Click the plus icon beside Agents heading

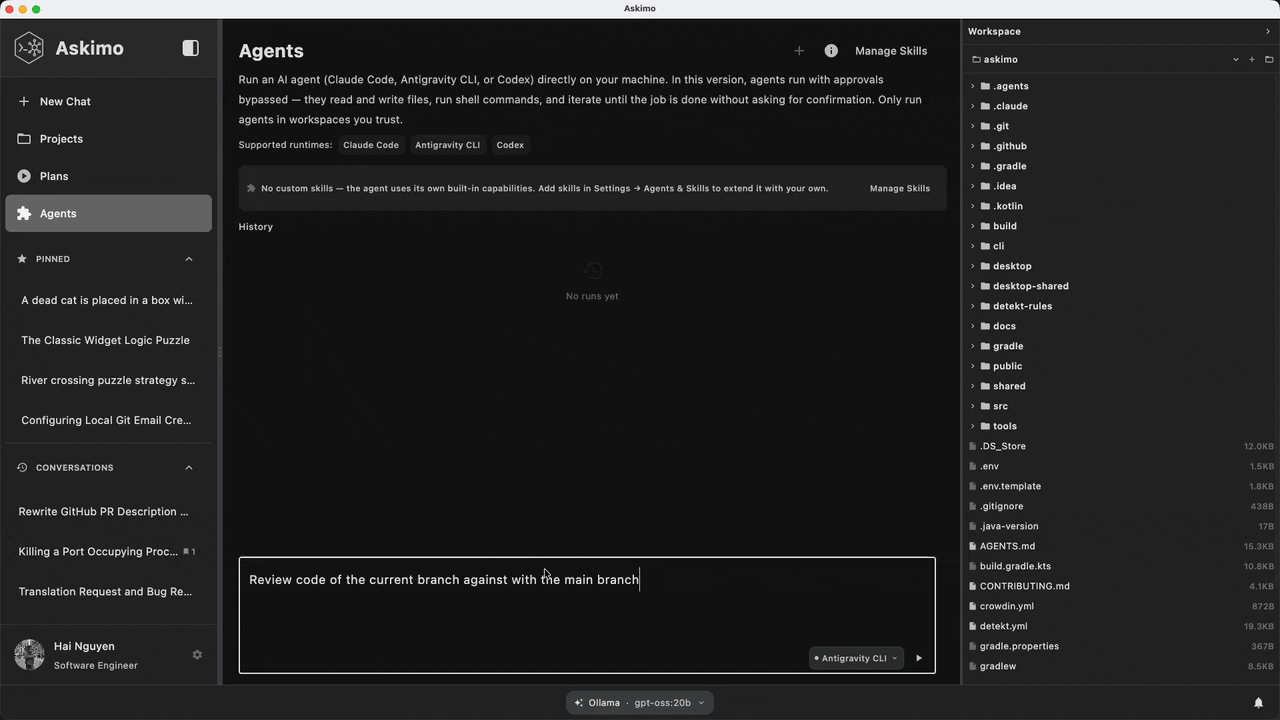point(799,51)
